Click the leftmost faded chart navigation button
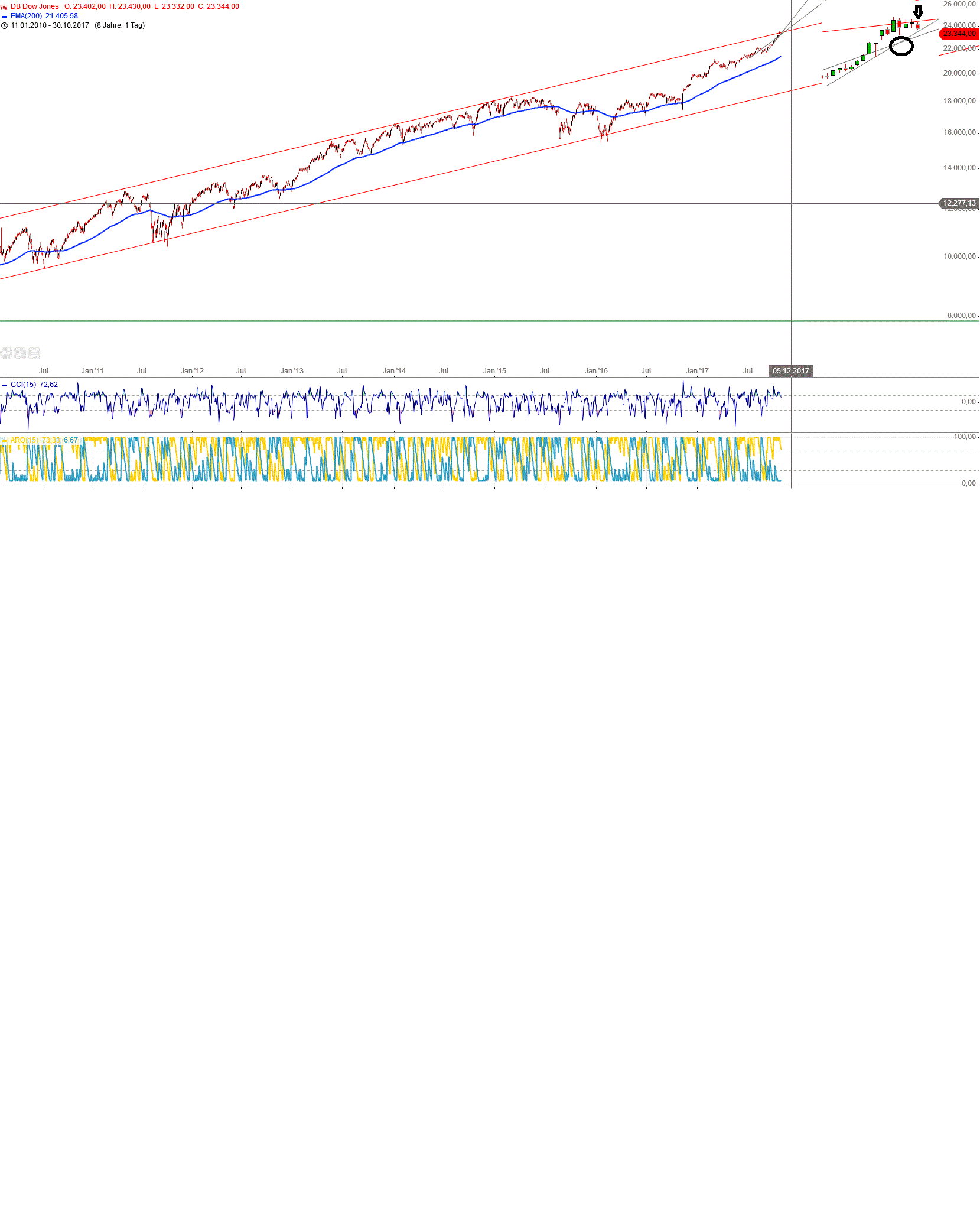The image size is (980, 1210). [6, 353]
